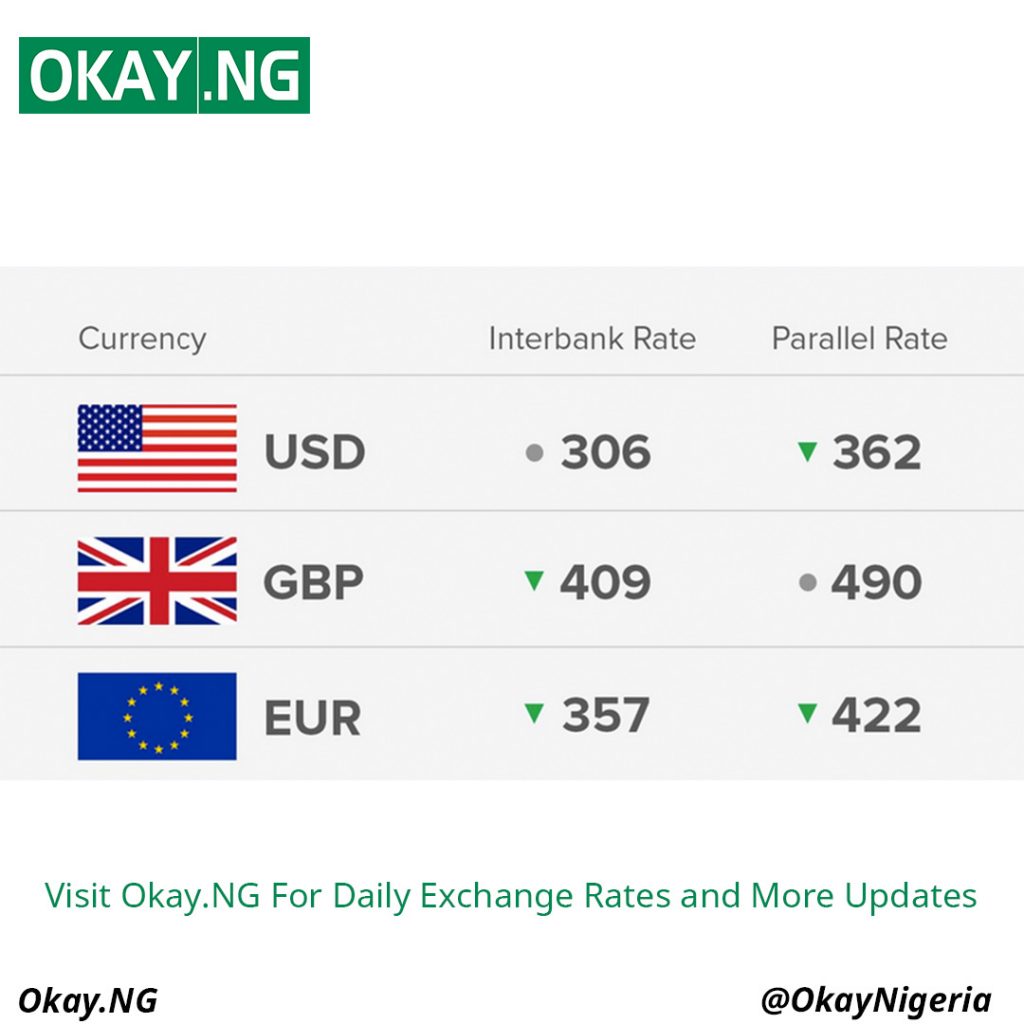Click the green down arrow beside 357

535,714
